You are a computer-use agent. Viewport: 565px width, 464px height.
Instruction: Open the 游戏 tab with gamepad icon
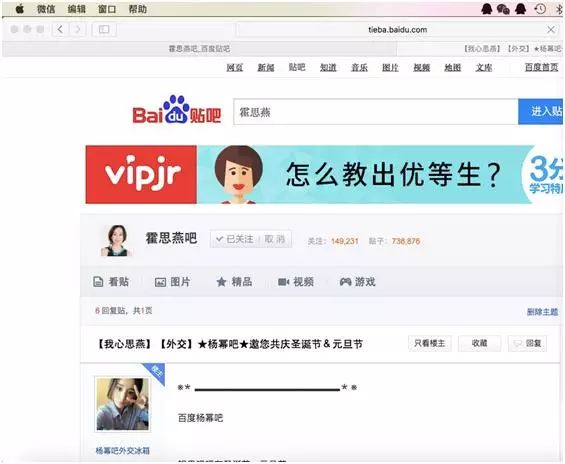[358, 282]
